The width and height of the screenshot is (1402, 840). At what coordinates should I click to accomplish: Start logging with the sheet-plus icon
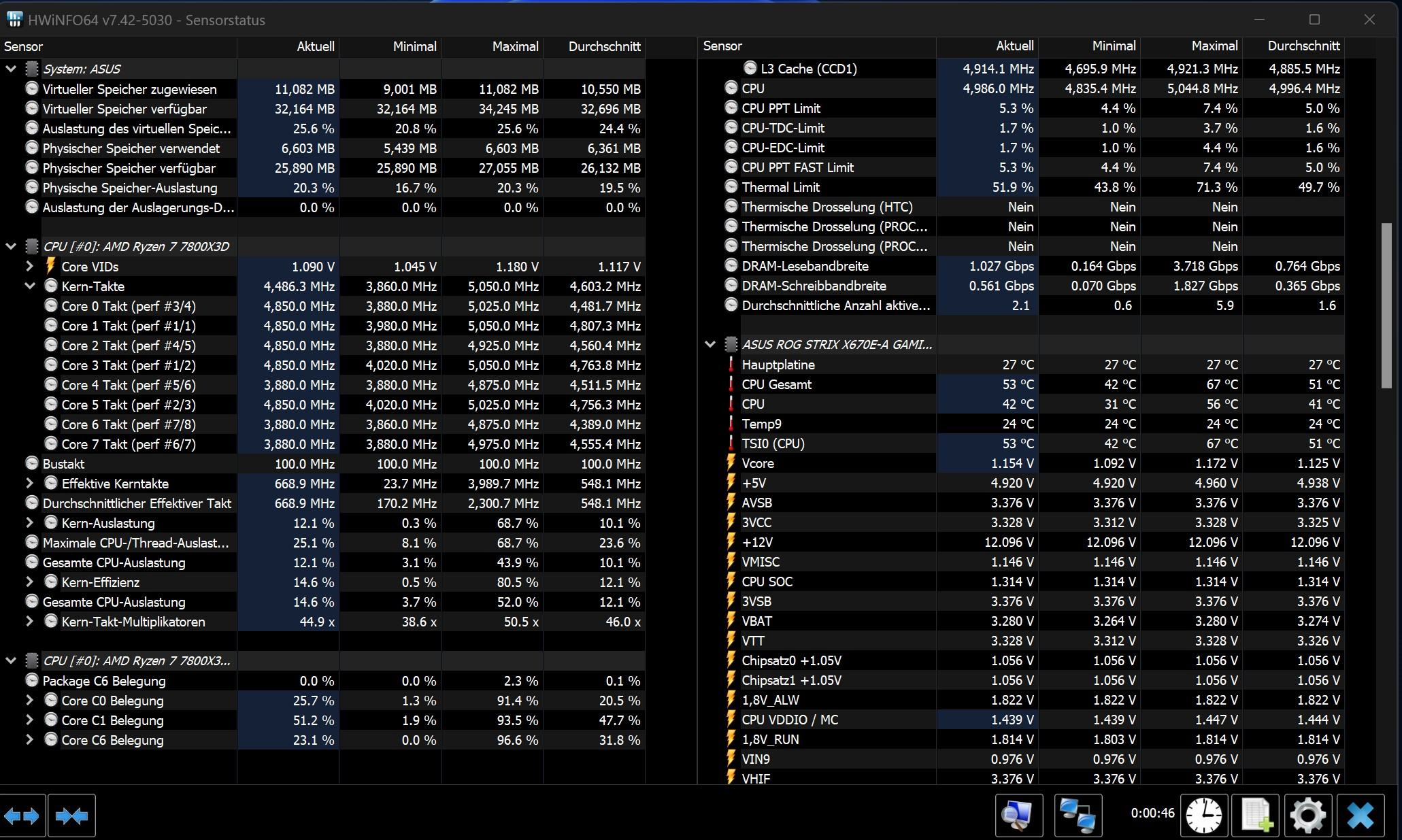coord(1256,816)
